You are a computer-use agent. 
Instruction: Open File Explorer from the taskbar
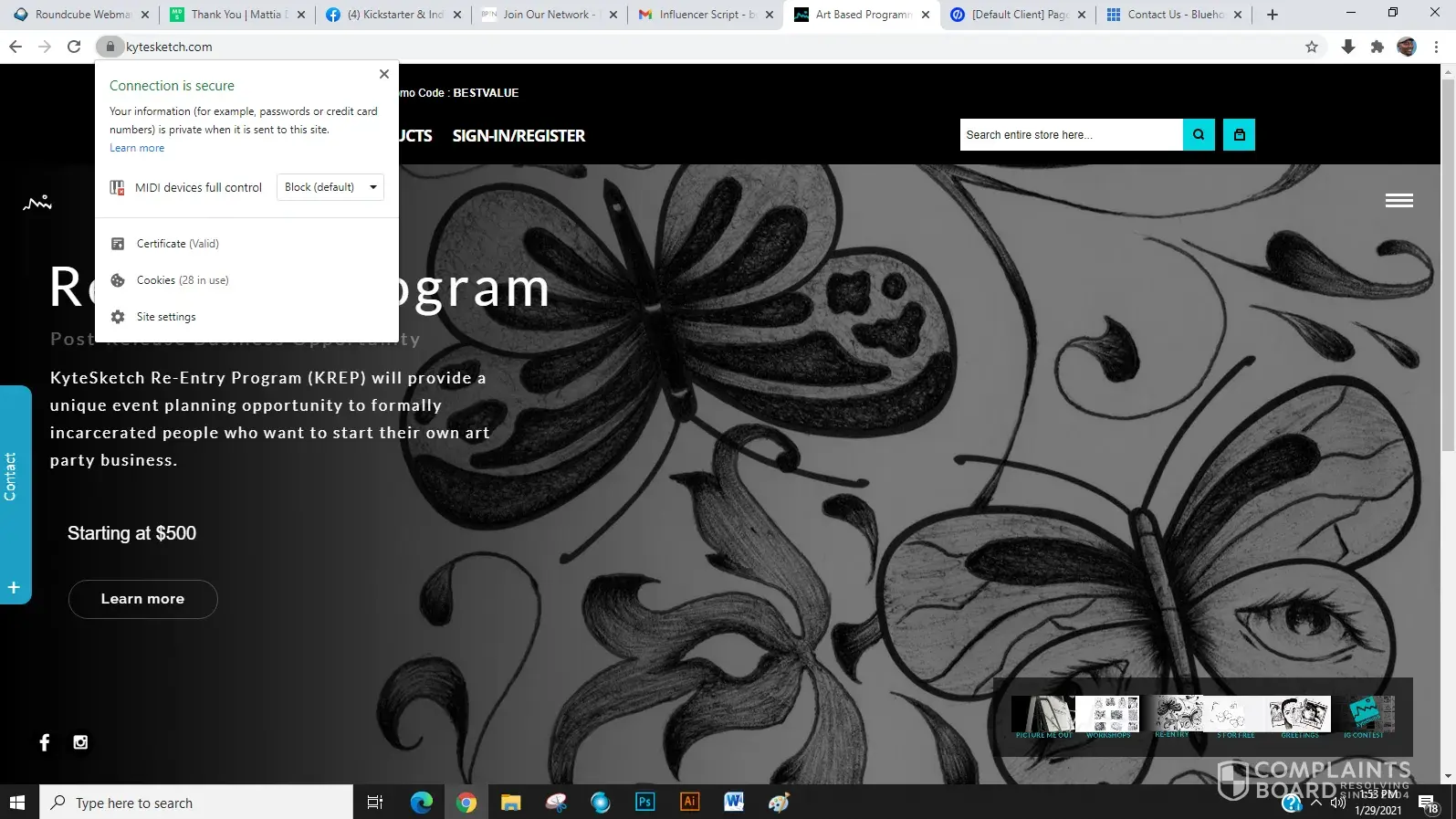511,803
